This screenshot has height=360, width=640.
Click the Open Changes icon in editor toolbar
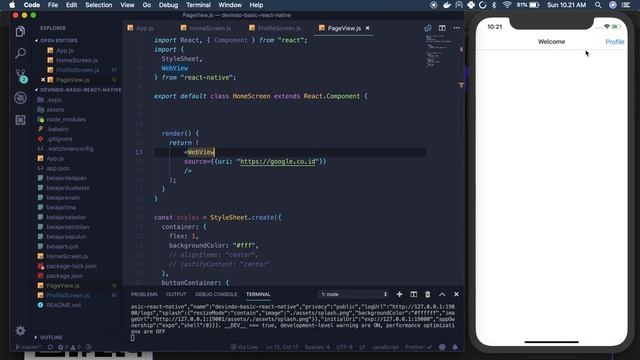pos(427,28)
